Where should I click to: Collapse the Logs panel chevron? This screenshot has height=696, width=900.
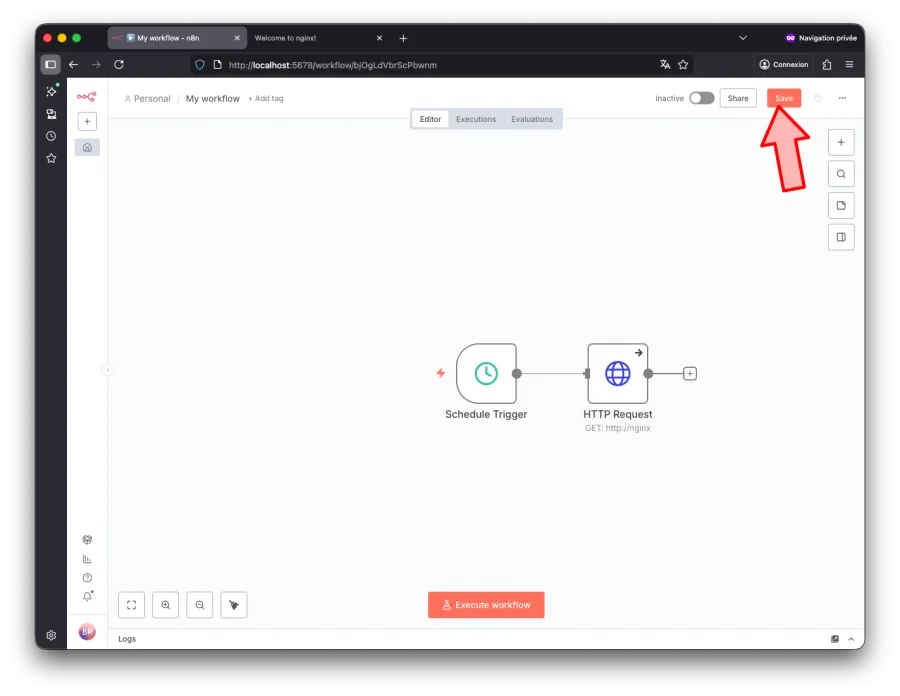[851, 638]
